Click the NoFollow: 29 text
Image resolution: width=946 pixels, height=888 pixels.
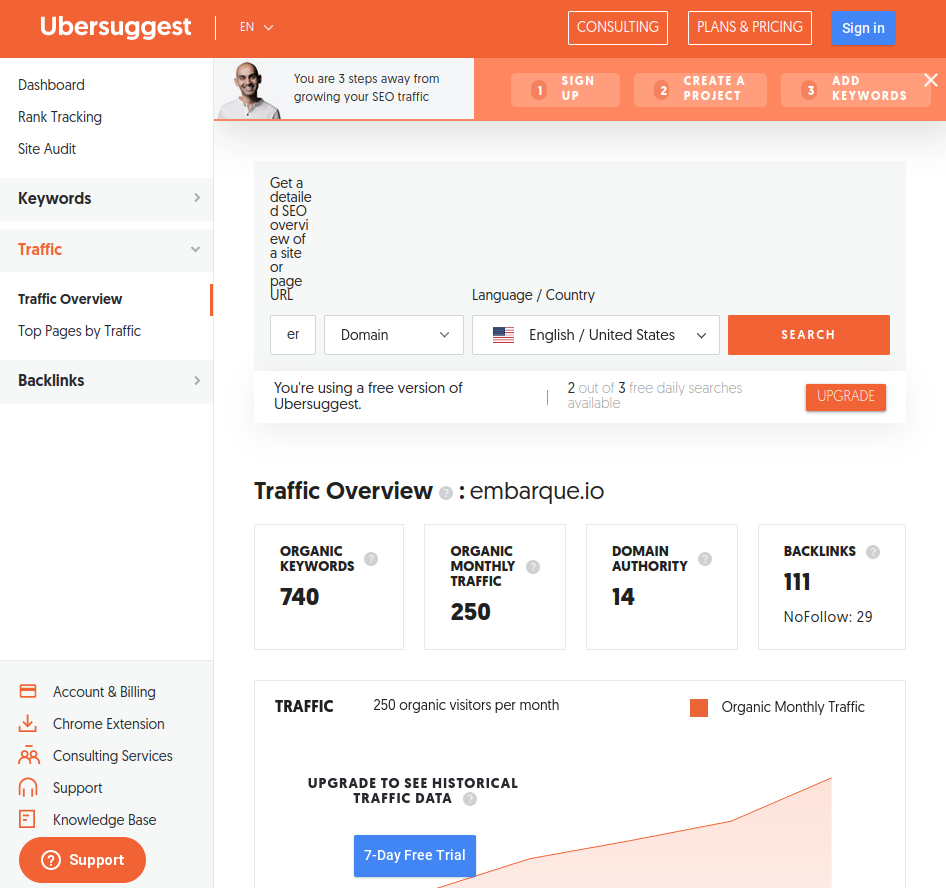pos(828,617)
